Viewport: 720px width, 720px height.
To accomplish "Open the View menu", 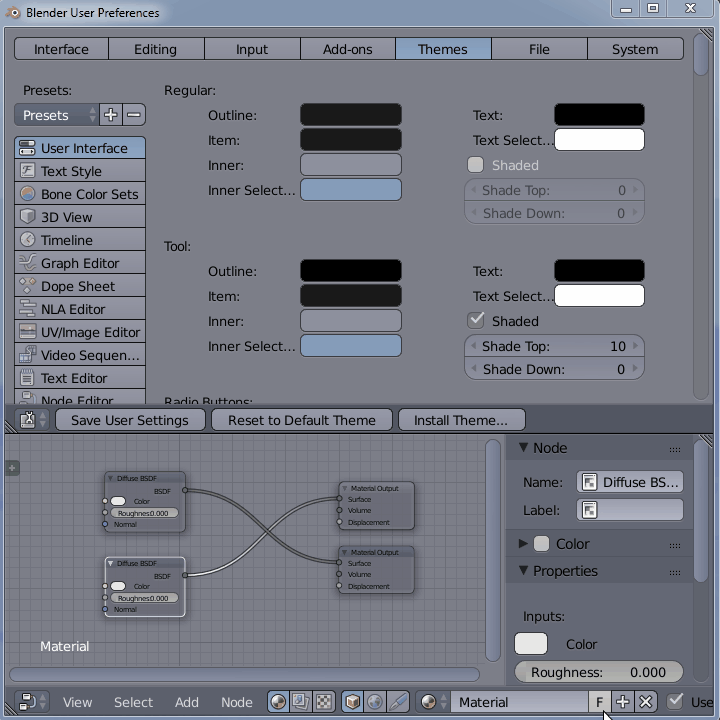I will click(77, 702).
